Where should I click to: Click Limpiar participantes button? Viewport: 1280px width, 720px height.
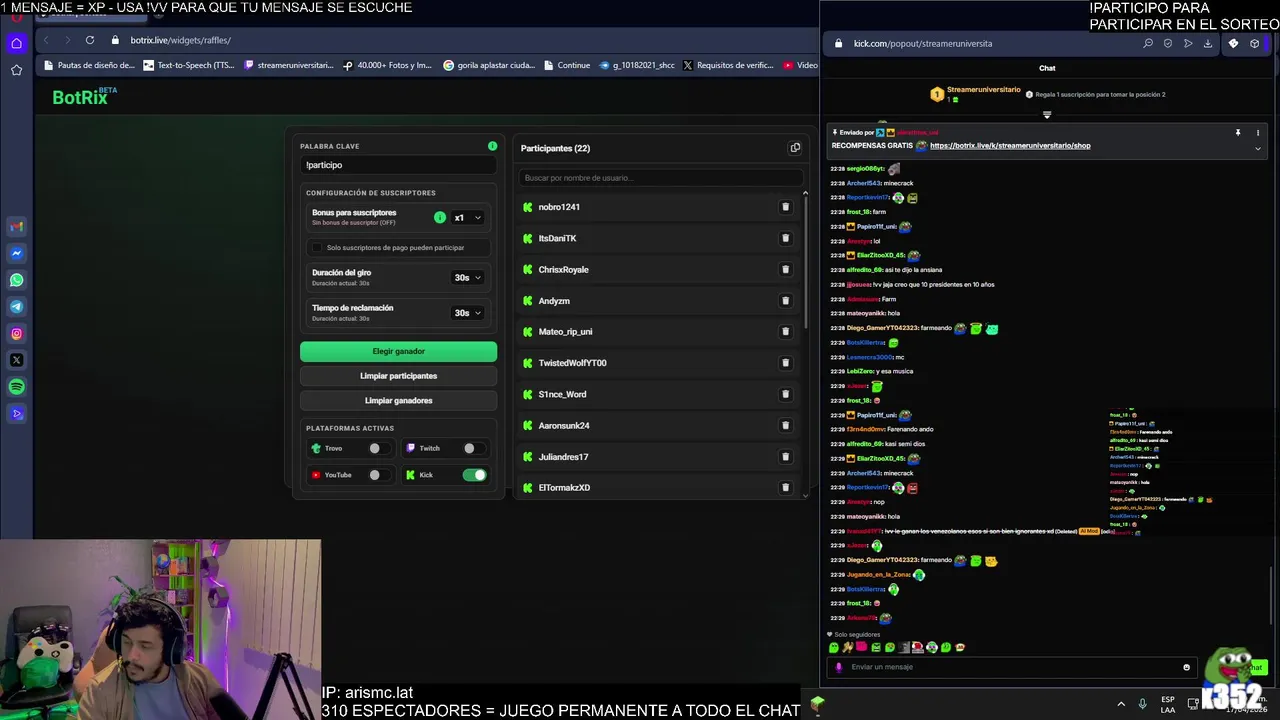click(398, 376)
